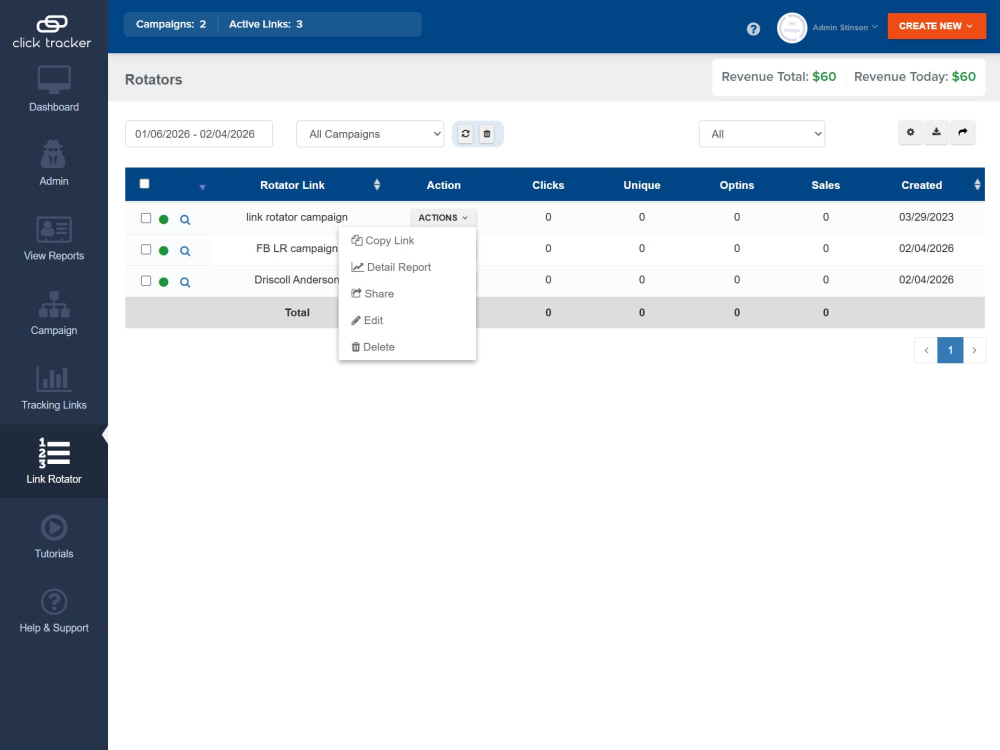Click the click tracker logo
Viewport: 1000px width, 750px height.
pos(52,31)
